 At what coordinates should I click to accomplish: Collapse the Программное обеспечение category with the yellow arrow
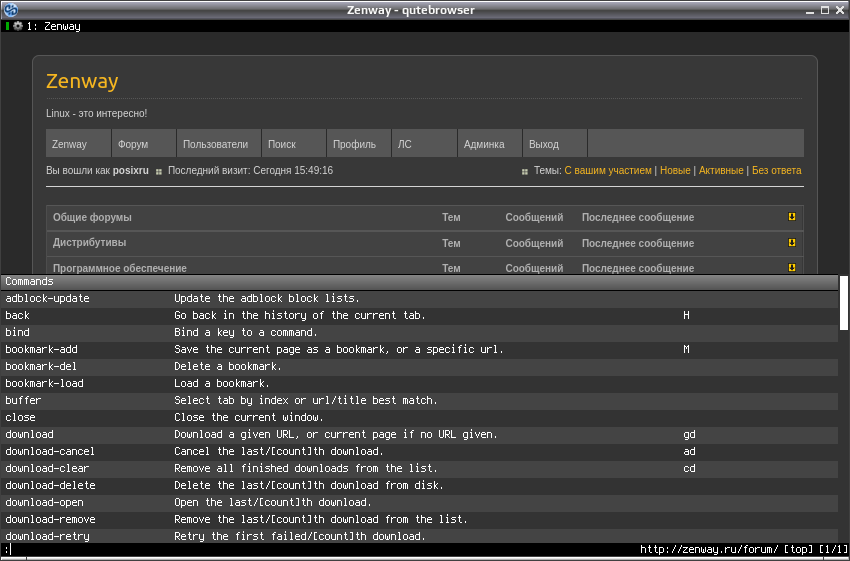click(x=791, y=267)
